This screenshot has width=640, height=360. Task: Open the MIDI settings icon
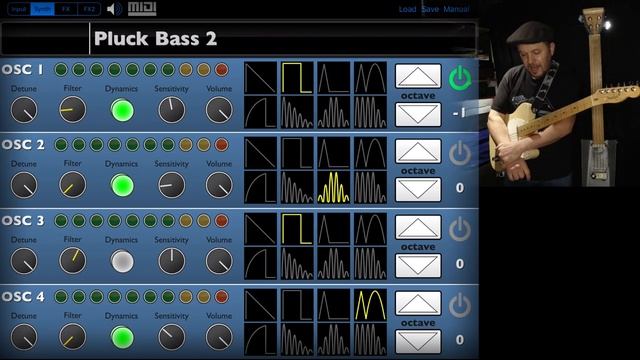point(142,9)
